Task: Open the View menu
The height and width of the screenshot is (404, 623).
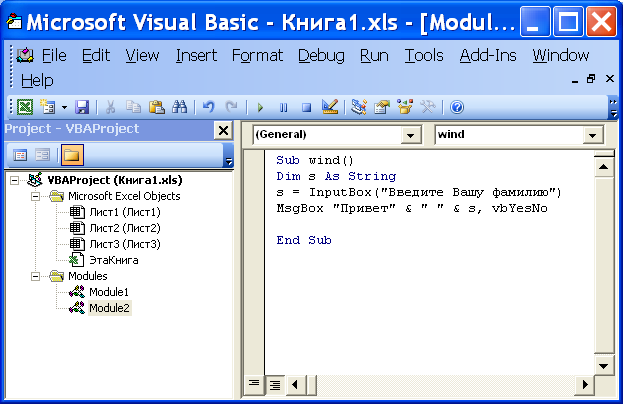Action: click(142, 56)
